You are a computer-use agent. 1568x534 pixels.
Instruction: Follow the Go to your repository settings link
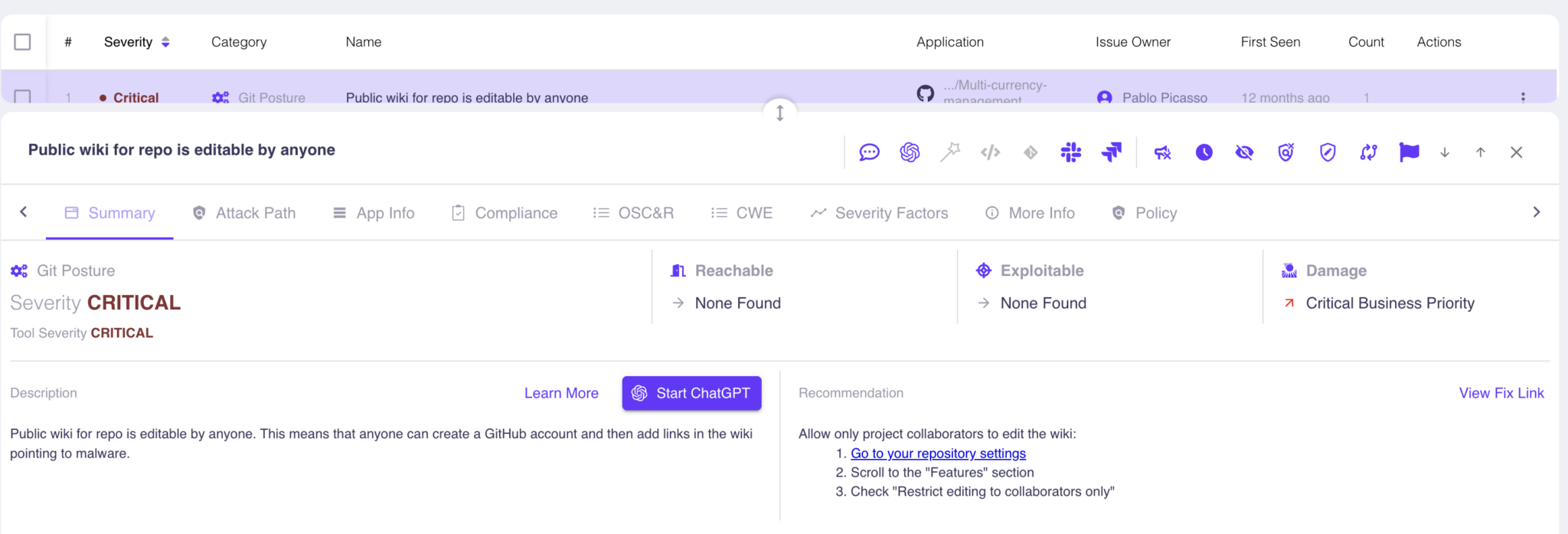(938, 454)
